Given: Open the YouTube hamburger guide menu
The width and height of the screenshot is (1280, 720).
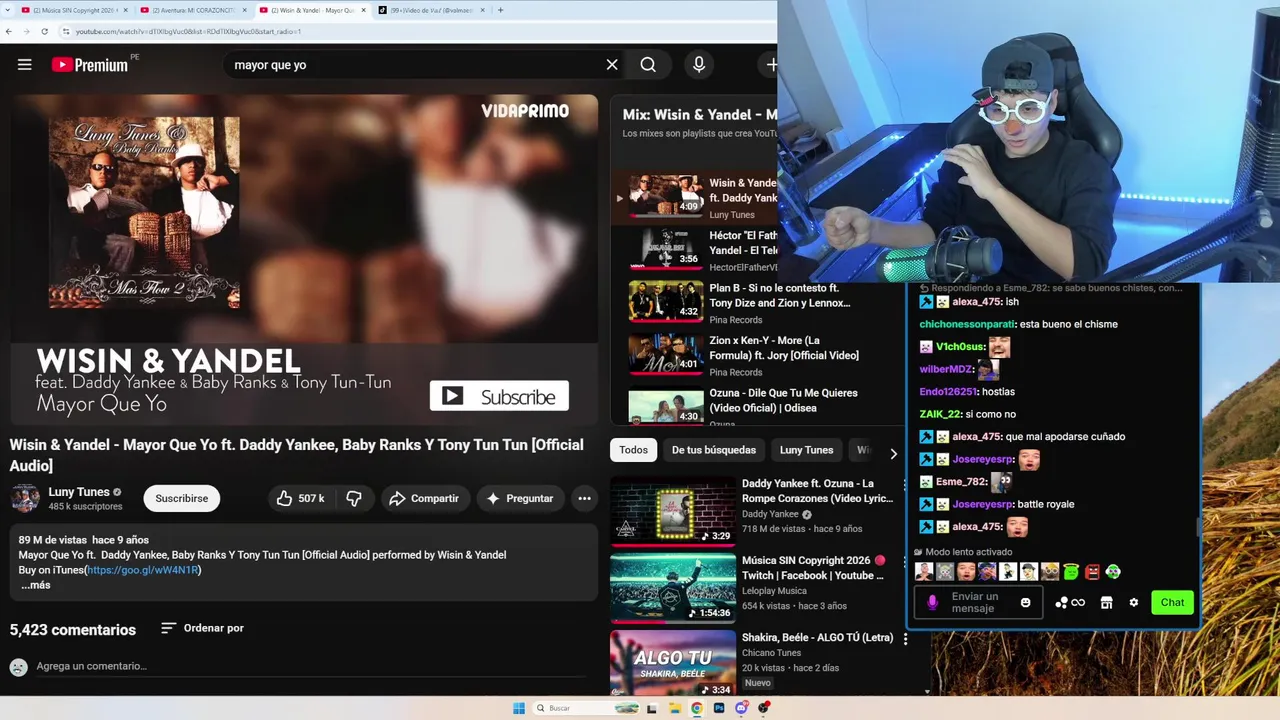Looking at the screenshot, I should point(25,65).
